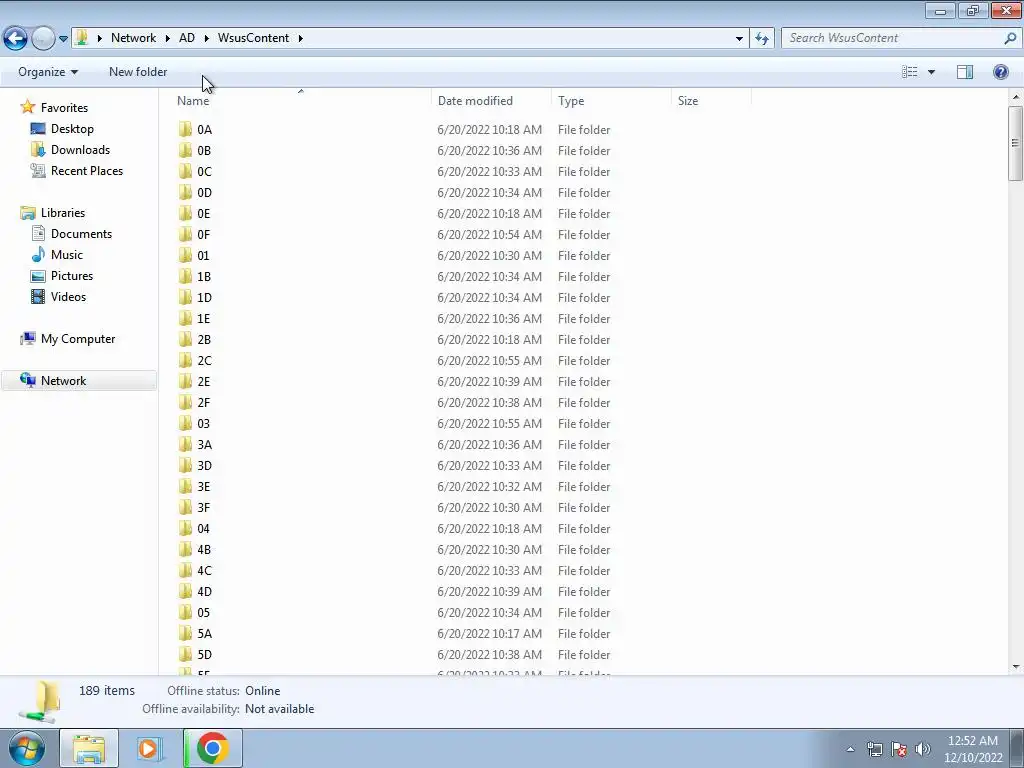1024x768 pixels.
Task: Open address bar history dropdown
Action: coord(739,38)
